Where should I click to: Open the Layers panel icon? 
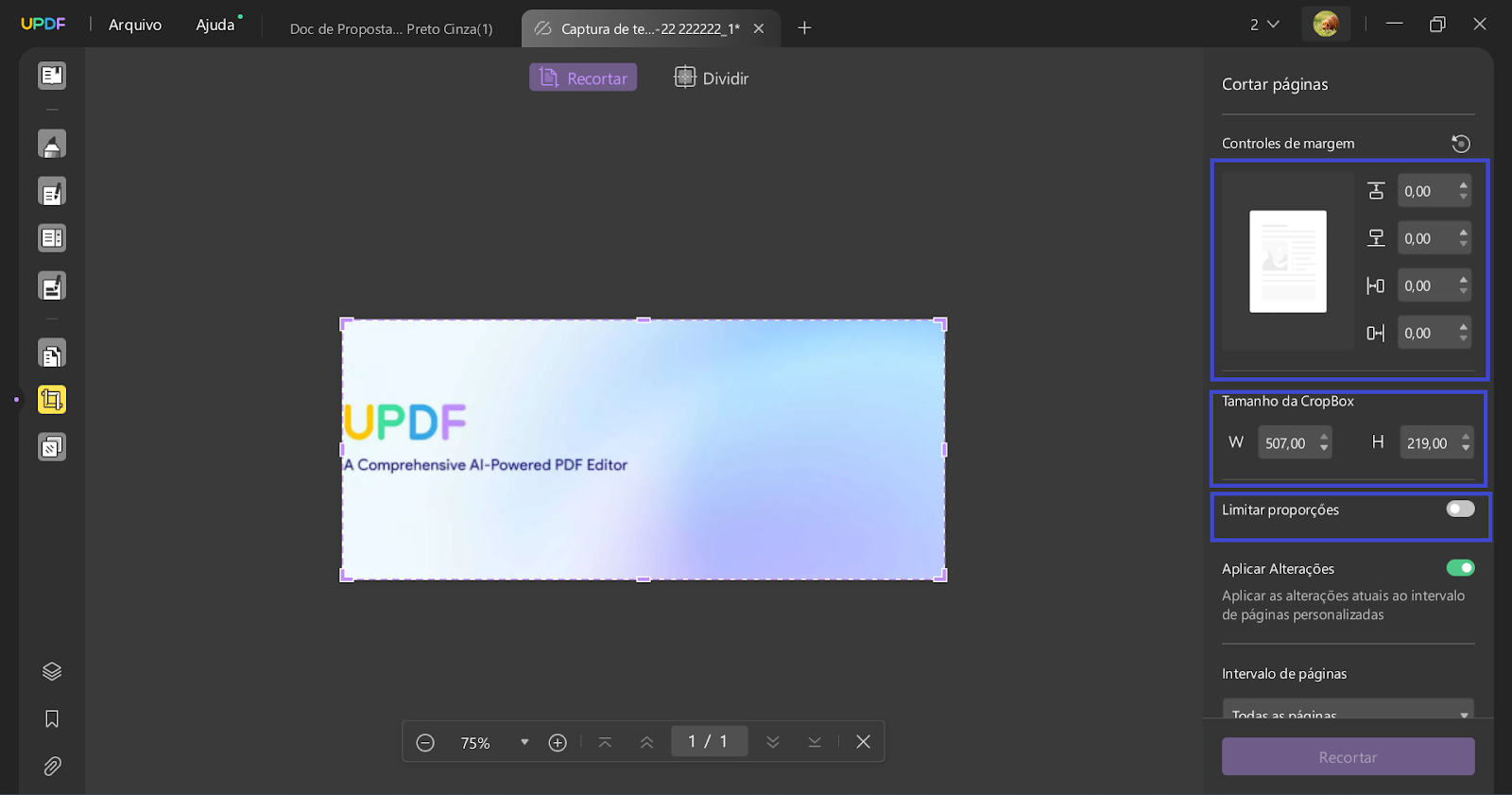tap(52, 671)
